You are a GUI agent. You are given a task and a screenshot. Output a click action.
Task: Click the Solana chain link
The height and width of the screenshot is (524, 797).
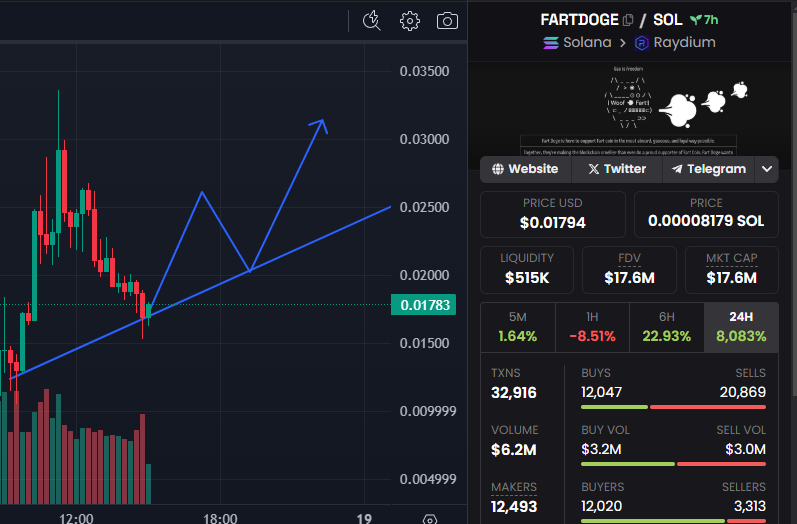[x=587, y=42]
